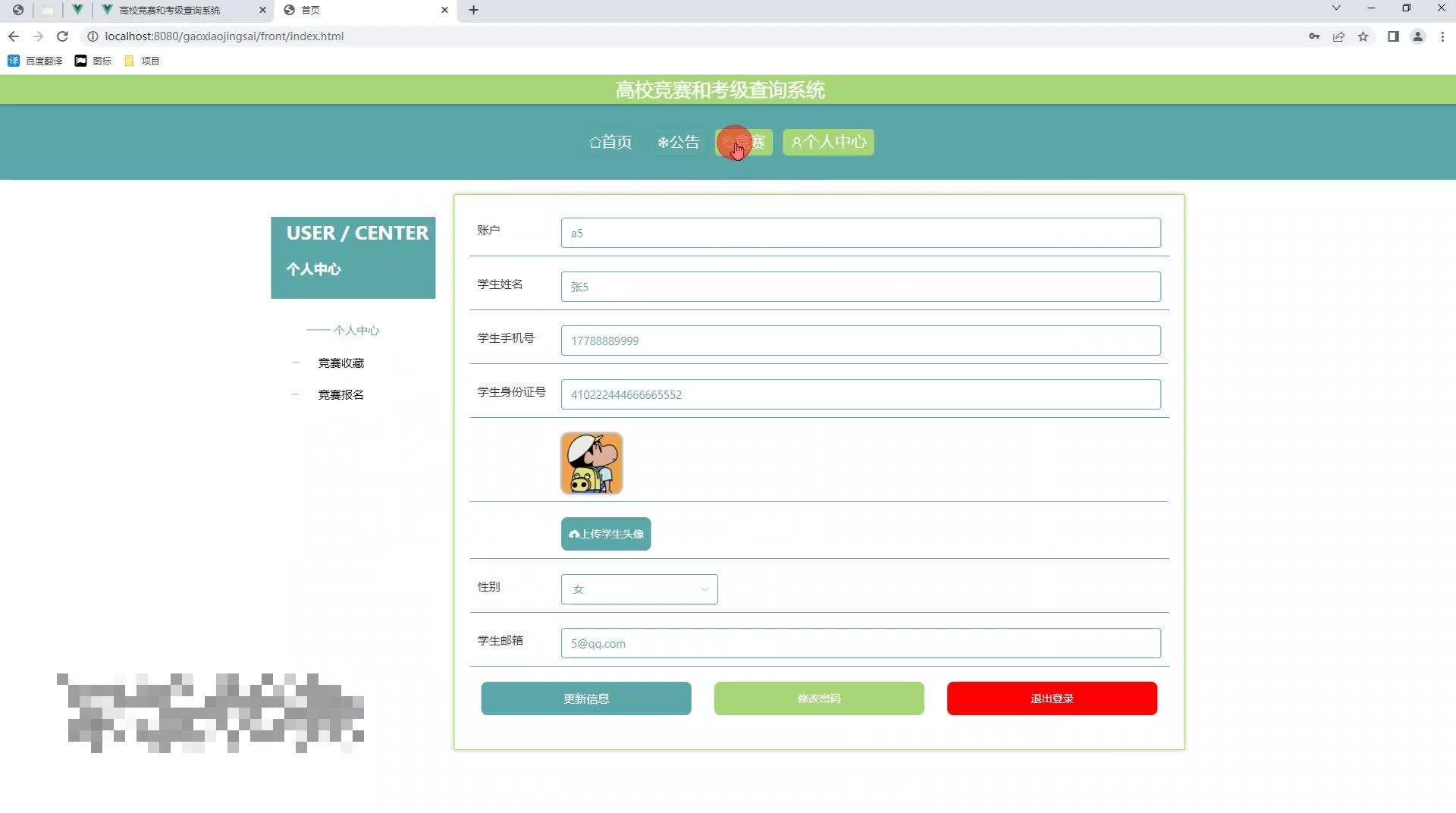Viewport: 1456px width, 813px height.
Task: Click the cloud upload icon on 上传学生头像
Action: click(574, 534)
